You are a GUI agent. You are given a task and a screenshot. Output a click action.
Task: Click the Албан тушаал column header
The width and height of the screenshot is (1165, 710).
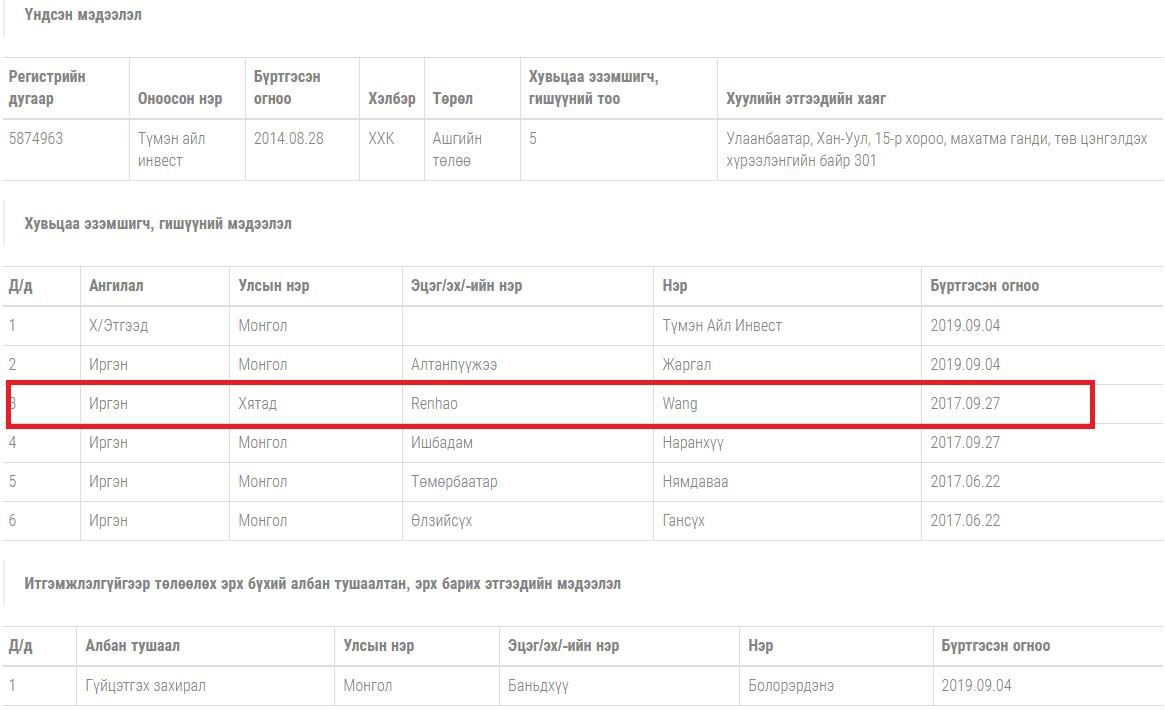pyautogui.click(x=133, y=645)
